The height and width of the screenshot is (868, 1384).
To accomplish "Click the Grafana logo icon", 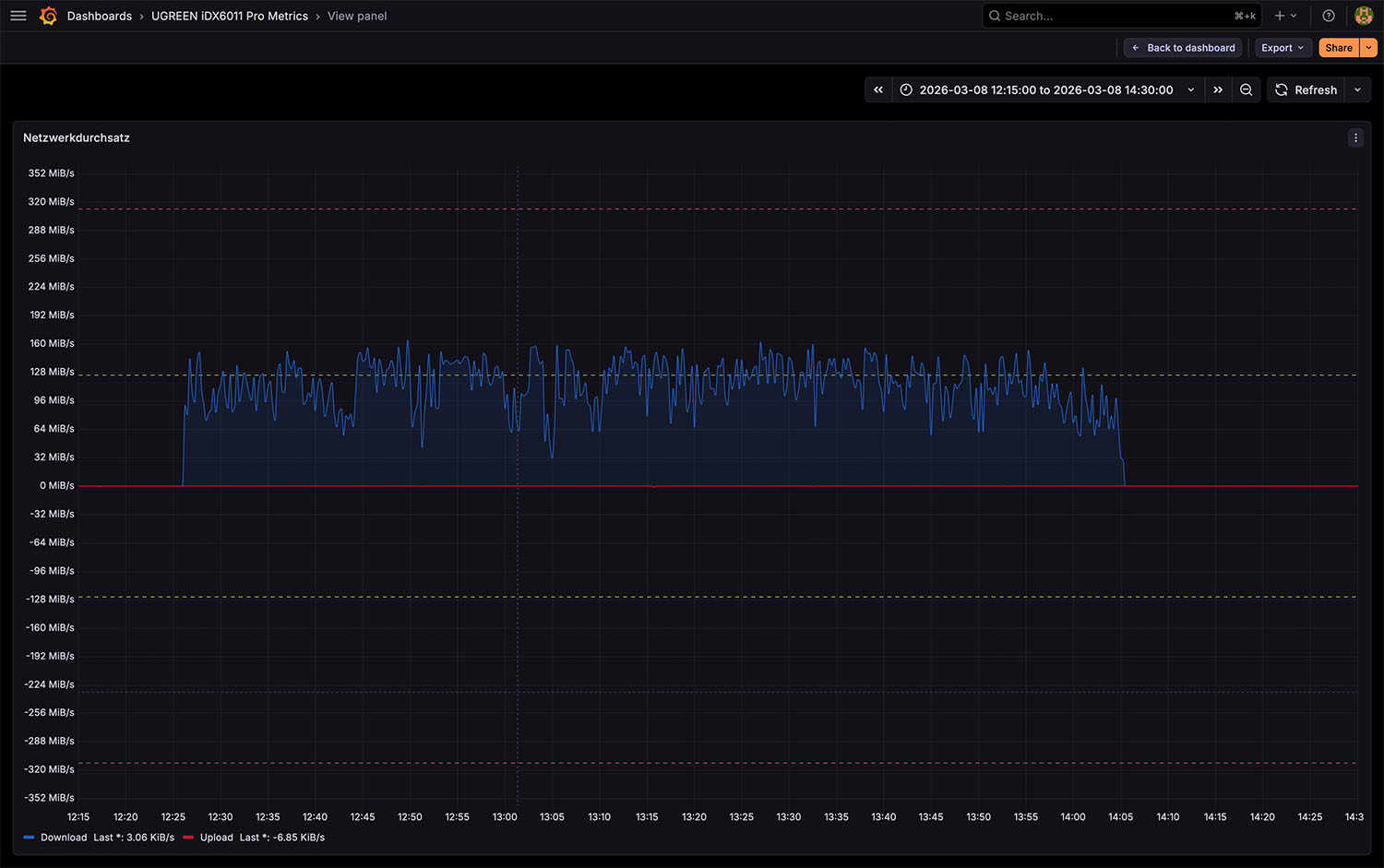I will coord(48,16).
